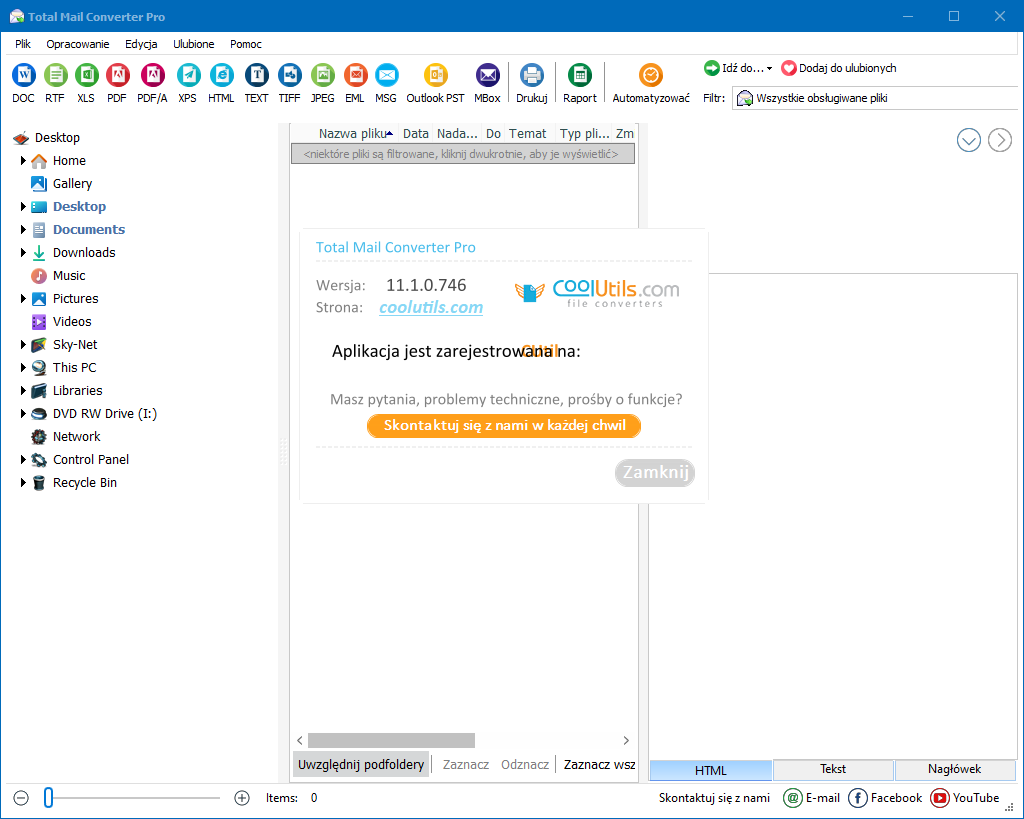Expand the Desktop subfolder node
This screenshot has height=819, width=1024.
pyautogui.click(x=23, y=206)
